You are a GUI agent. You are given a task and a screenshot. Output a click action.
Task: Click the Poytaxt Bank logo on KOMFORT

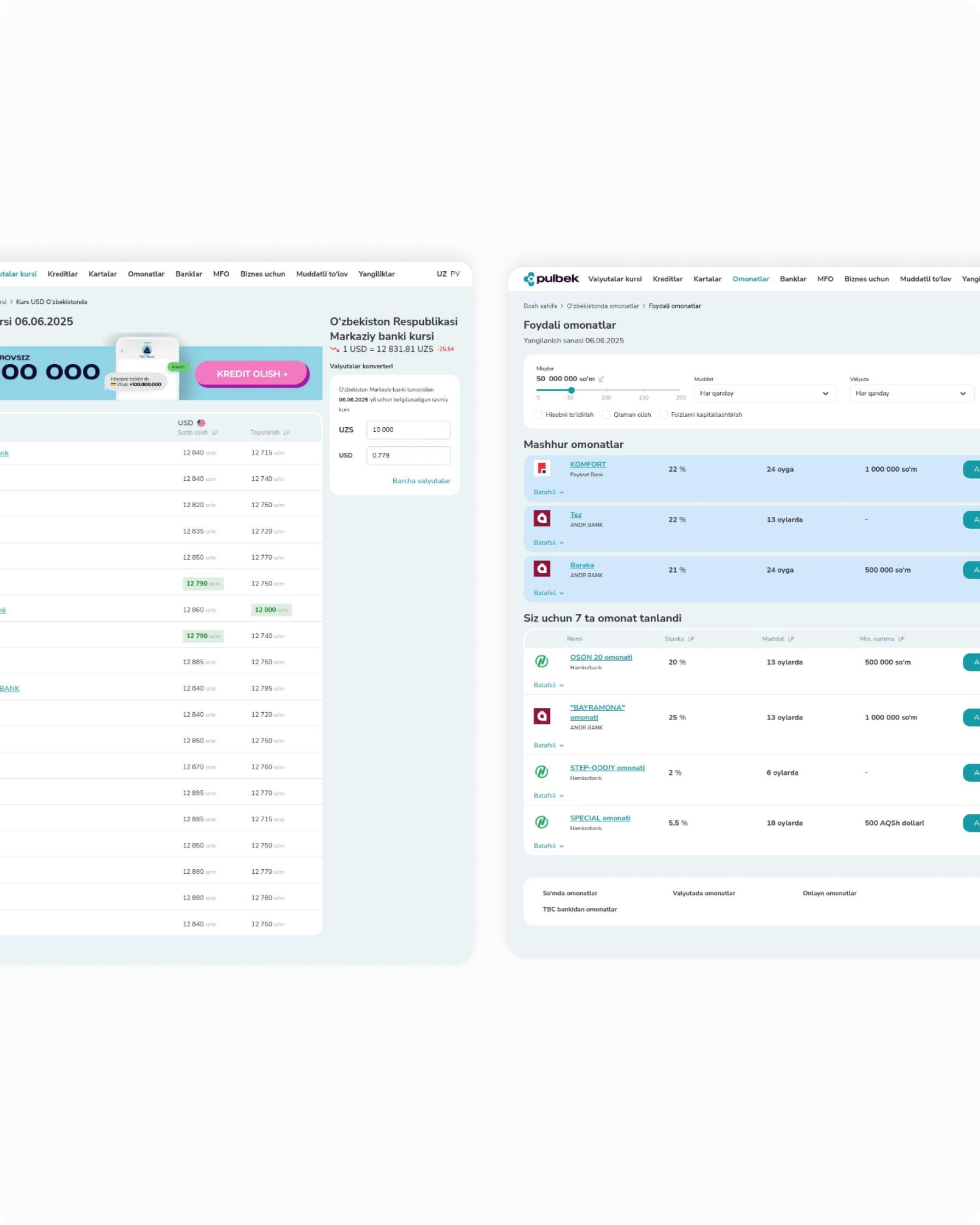541,468
